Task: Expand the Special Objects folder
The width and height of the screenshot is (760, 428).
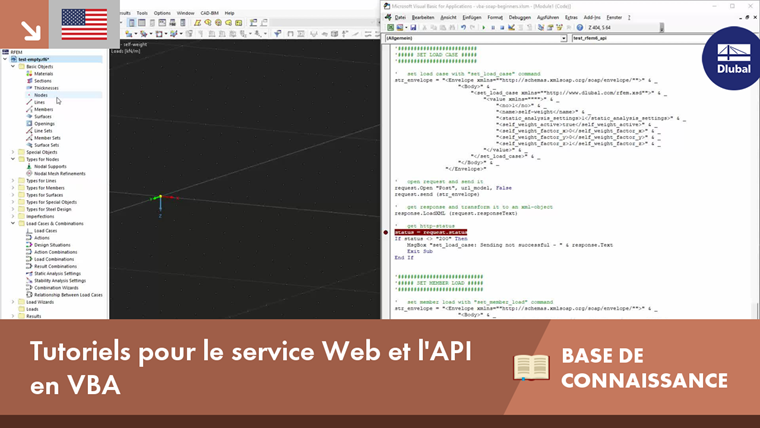Action: (13, 152)
